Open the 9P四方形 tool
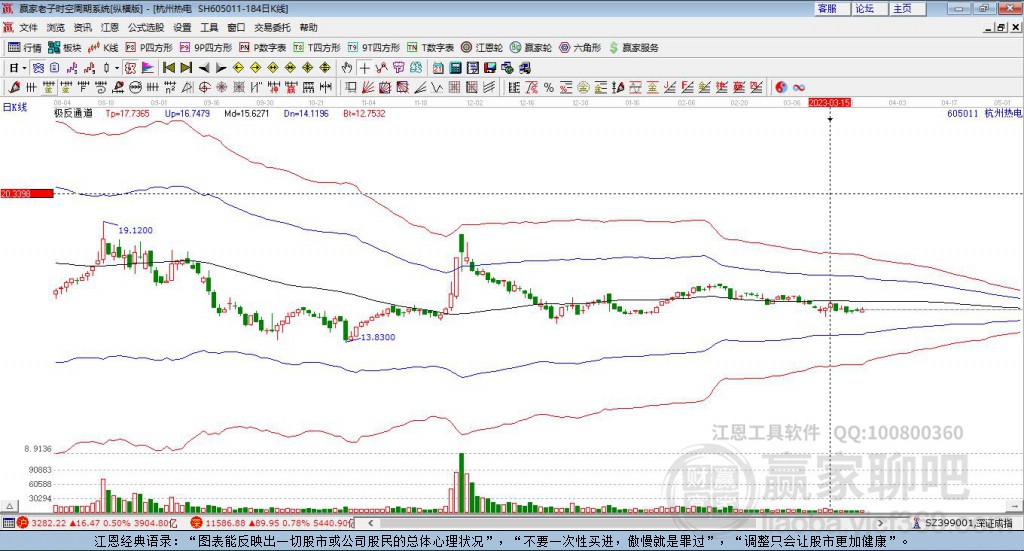 [x=206, y=48]
